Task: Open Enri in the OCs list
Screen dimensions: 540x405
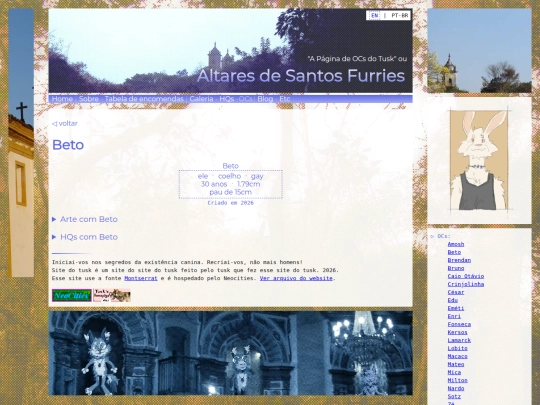Action: (x=454, y=316)
